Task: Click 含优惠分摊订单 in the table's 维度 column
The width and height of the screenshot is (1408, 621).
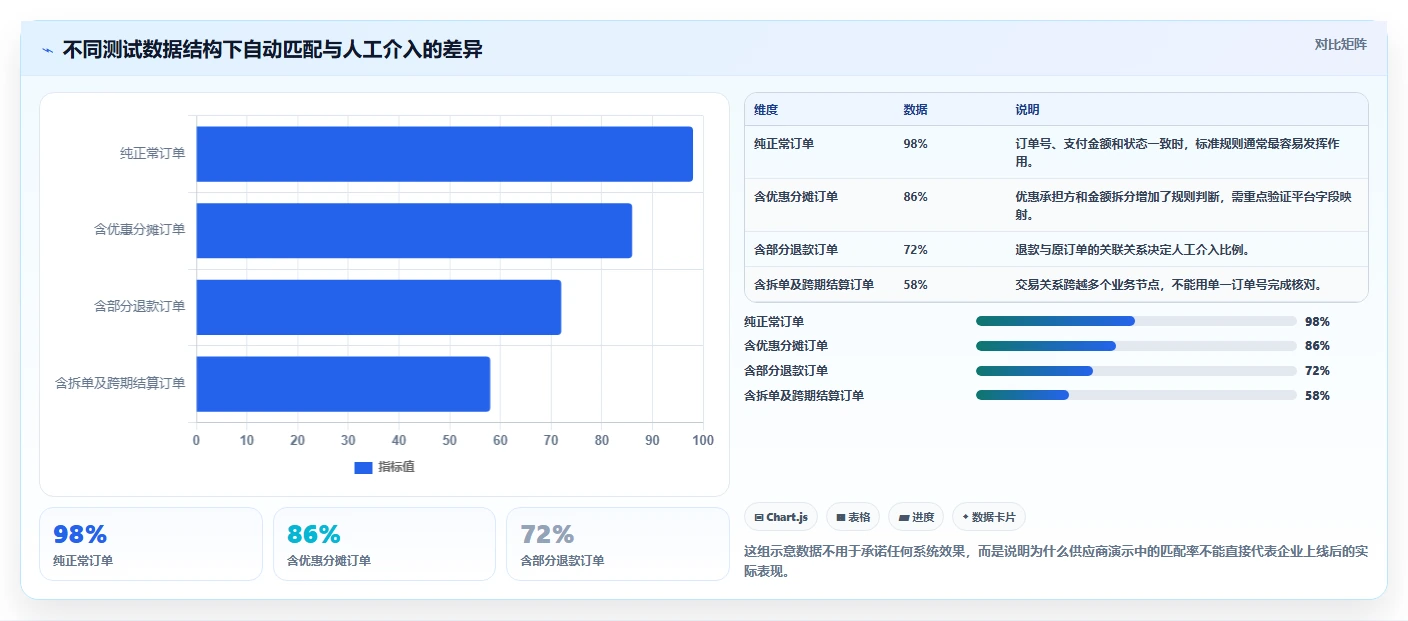Action: click(796, 197)
